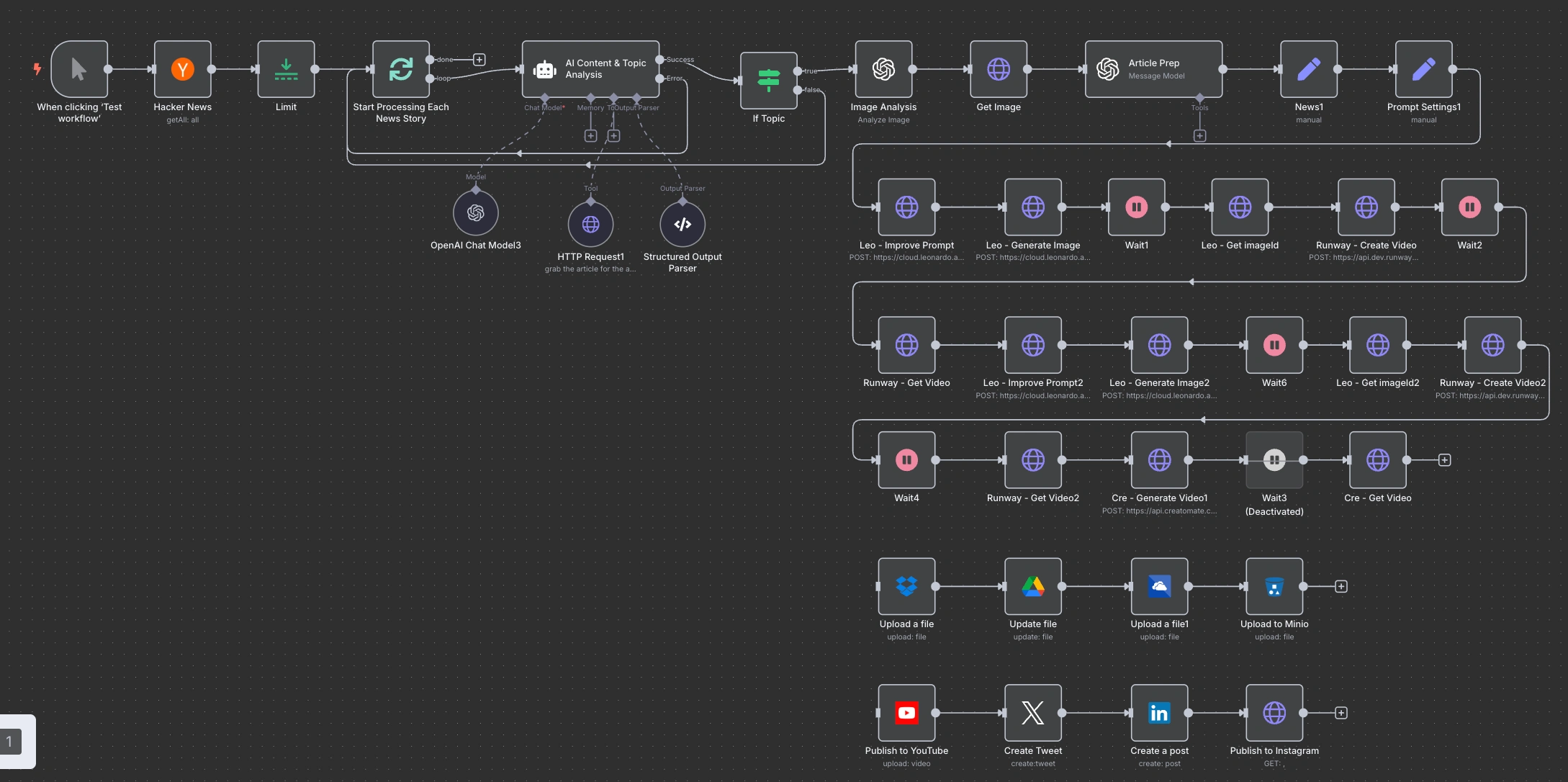This screenshot has height=782, width=1568.
Task: Open the HTTP Request1 tool sub-node
Action: [x=590, y=225]
